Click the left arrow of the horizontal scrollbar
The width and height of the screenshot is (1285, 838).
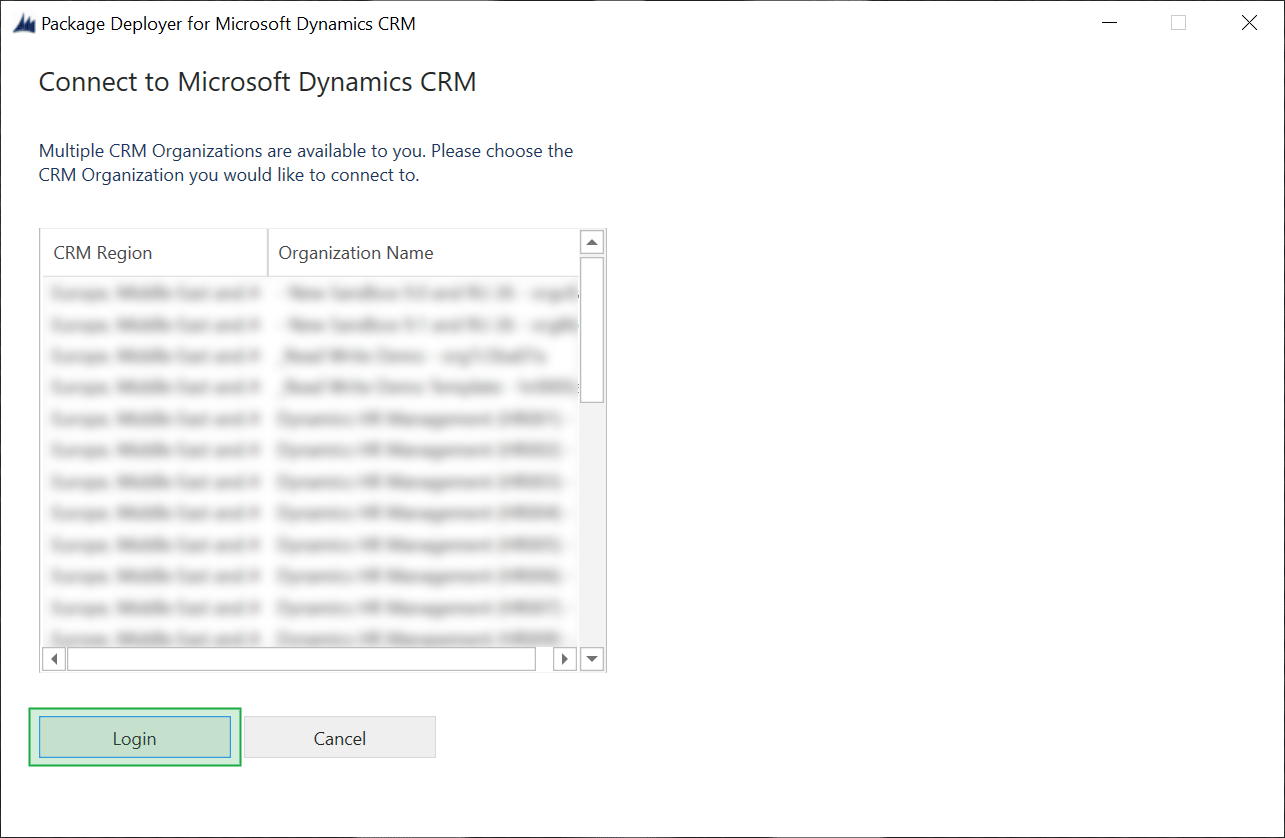(53, 658)
